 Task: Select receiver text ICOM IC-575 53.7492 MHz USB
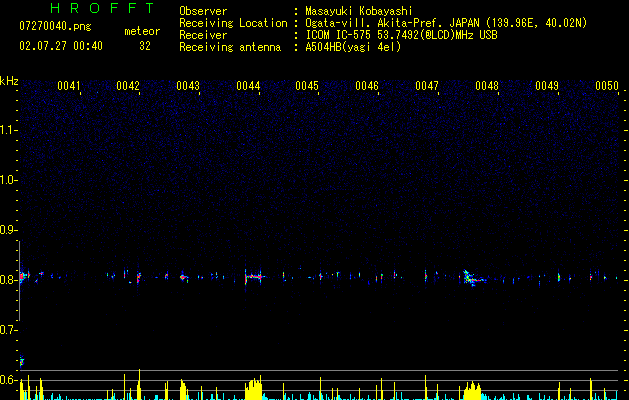pyautogui.click(x=401, y=35)
